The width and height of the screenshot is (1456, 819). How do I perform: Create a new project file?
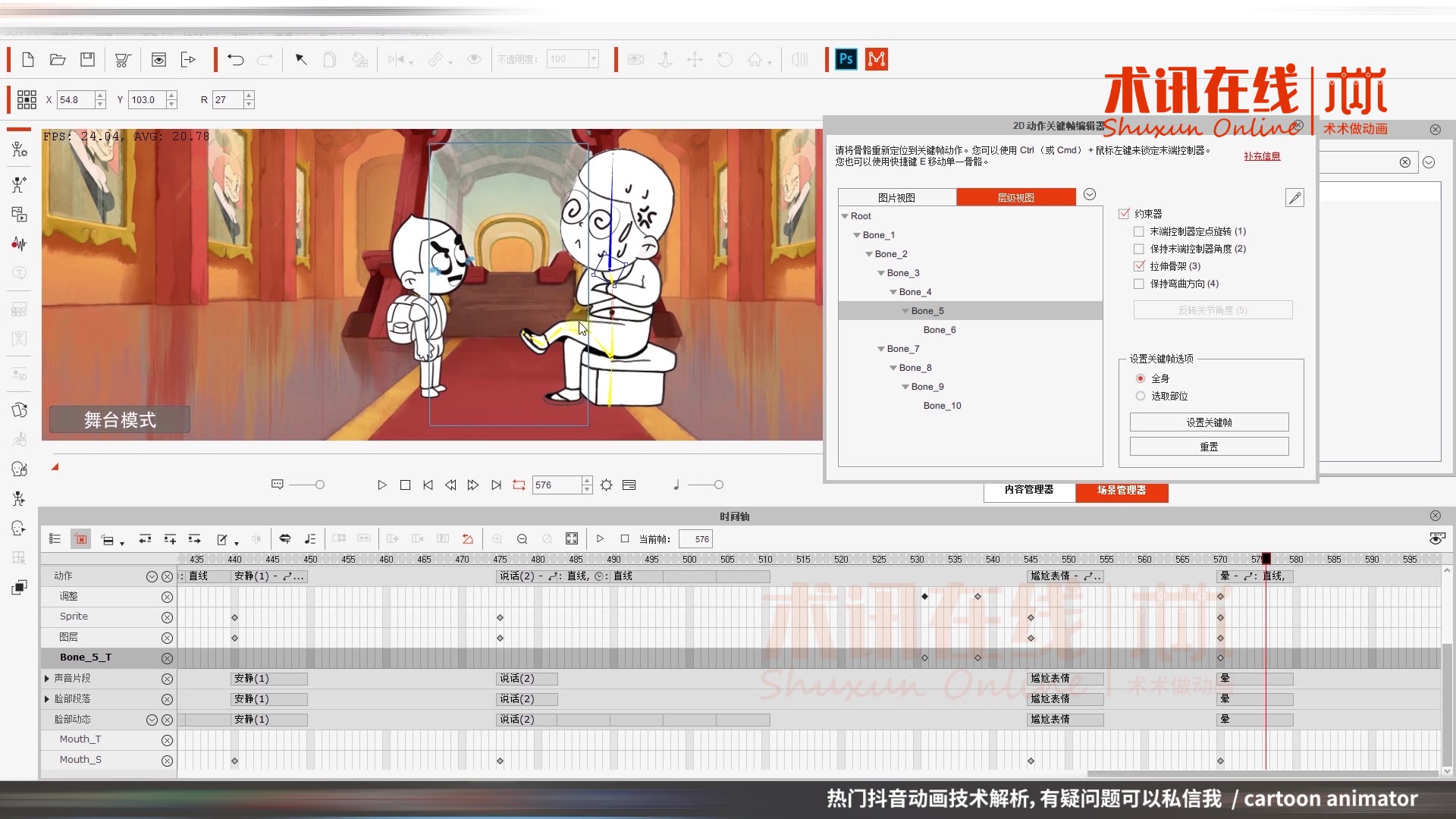click(28, 59)
